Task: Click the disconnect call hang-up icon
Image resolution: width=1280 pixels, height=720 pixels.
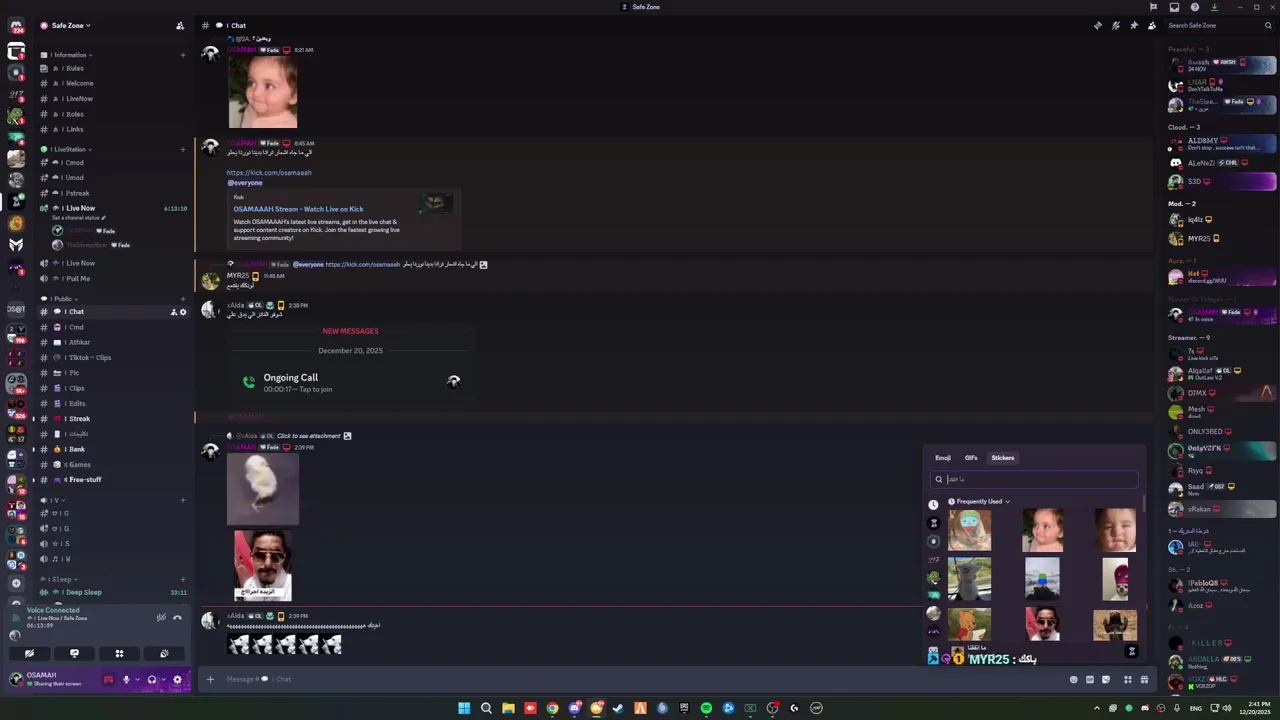Action: coord(177,618)
